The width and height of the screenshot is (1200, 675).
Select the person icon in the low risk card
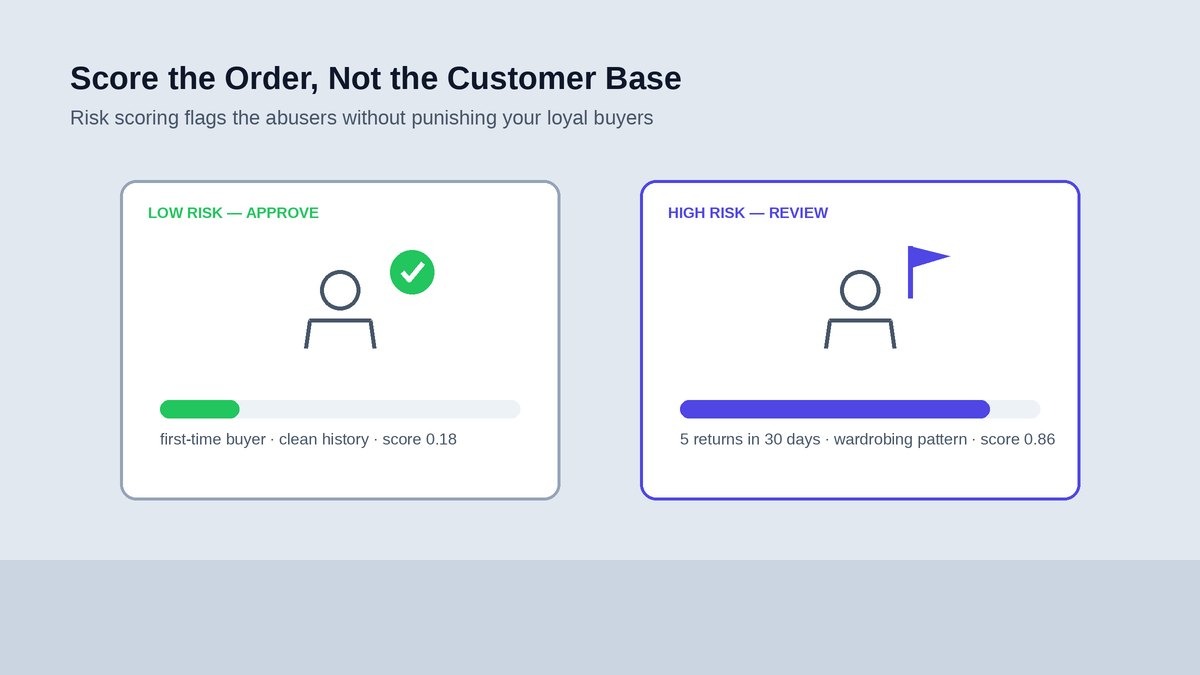(x=340, y=310)
